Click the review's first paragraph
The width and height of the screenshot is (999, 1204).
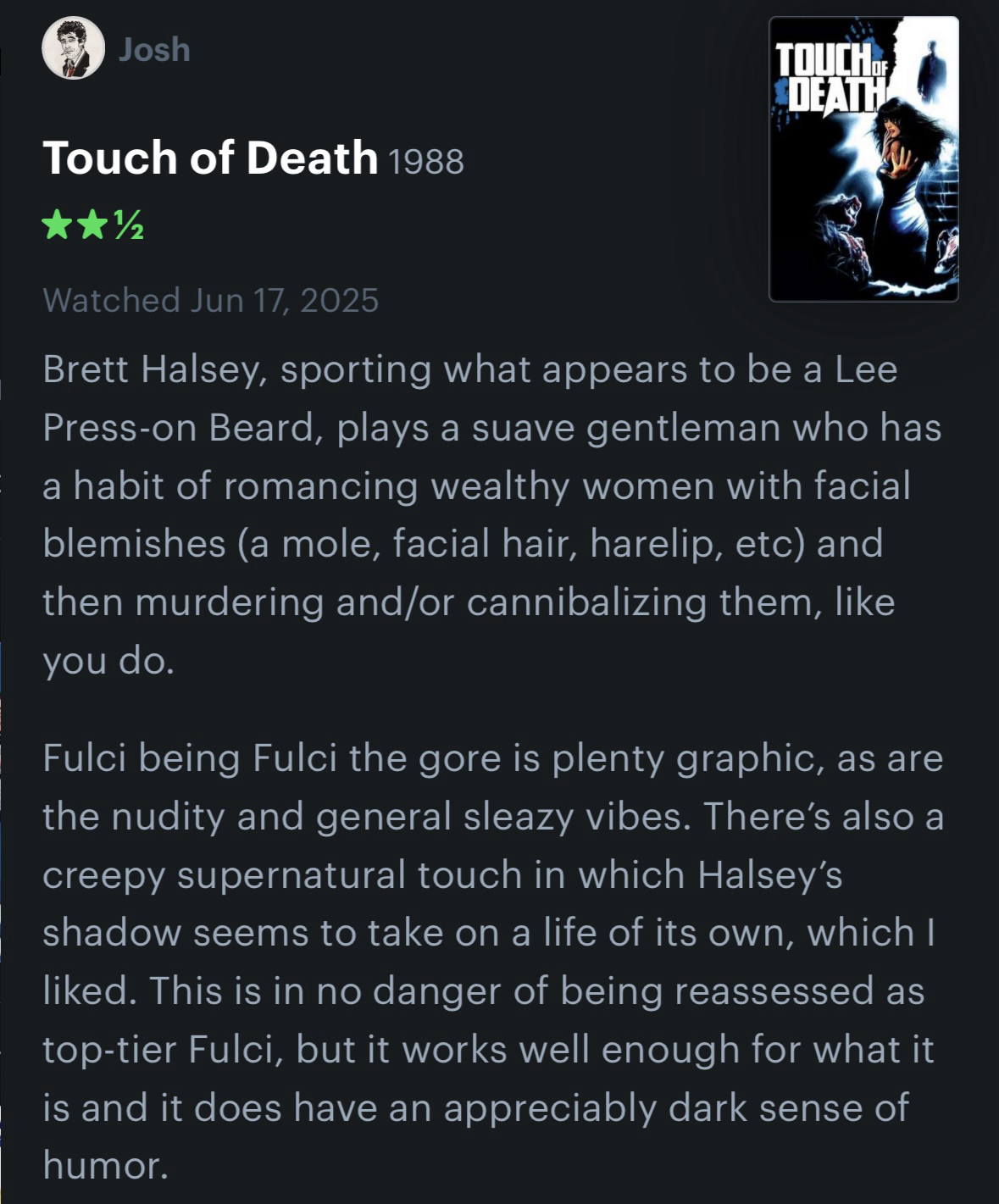click(491, 515)
